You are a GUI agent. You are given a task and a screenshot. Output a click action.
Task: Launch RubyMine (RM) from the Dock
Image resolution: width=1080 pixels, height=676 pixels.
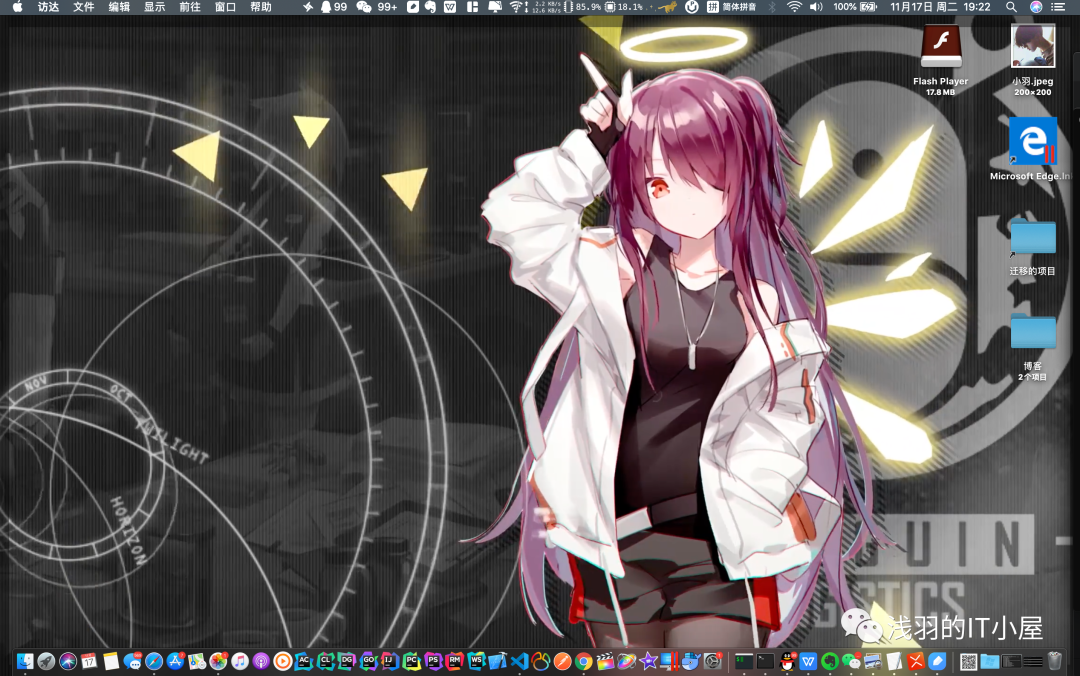(455, 662)
